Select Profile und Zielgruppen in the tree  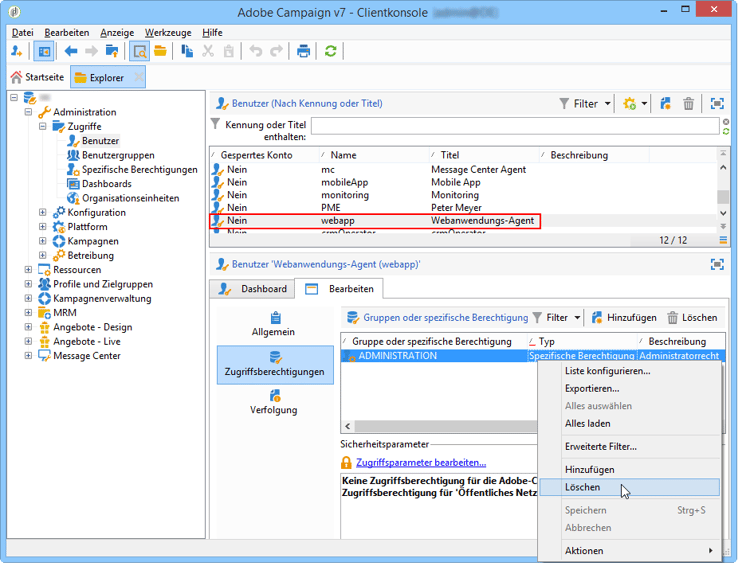pyautogui.click(x=103, y=284)
